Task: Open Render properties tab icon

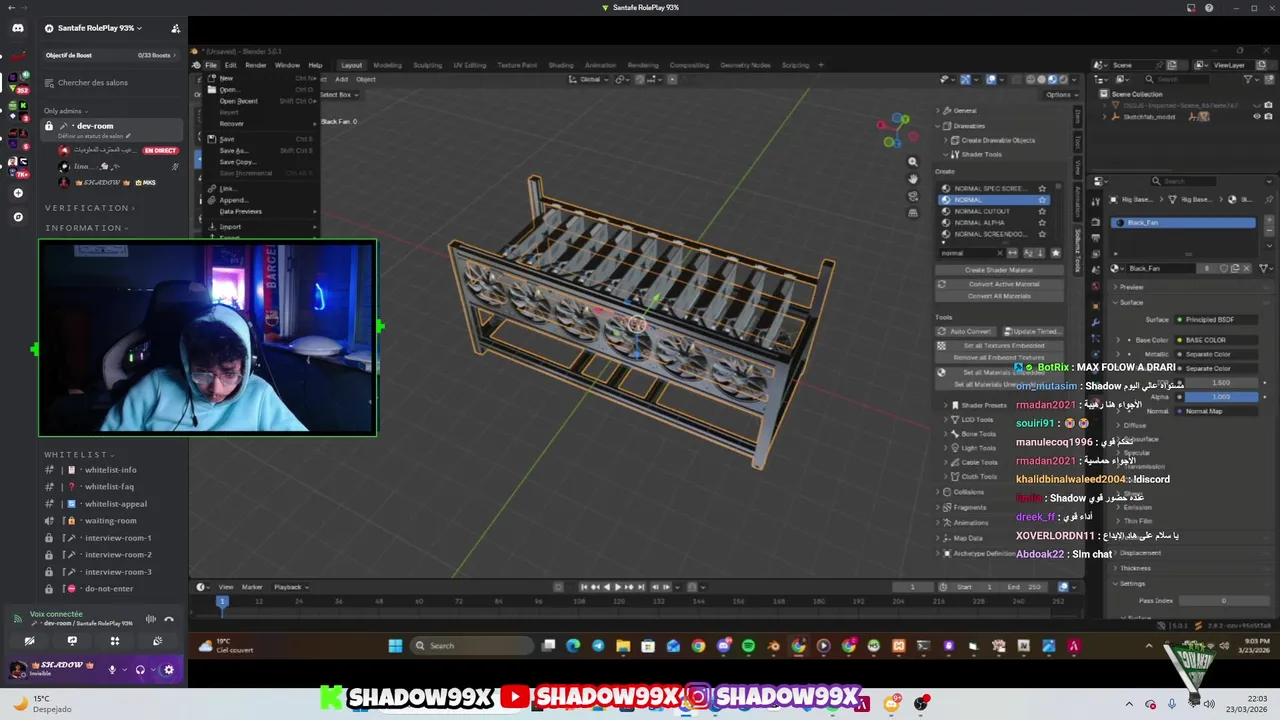Action: [1097, 221]
